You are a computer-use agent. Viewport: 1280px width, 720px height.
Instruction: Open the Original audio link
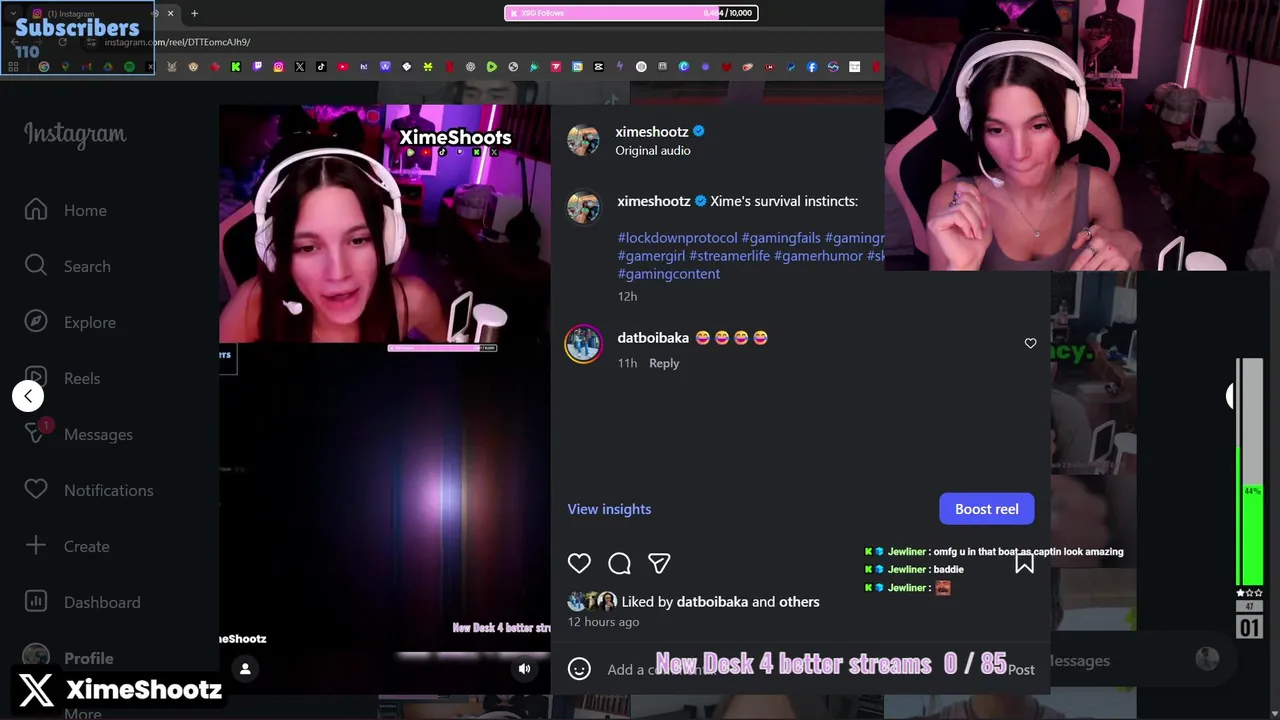point(653,151)
